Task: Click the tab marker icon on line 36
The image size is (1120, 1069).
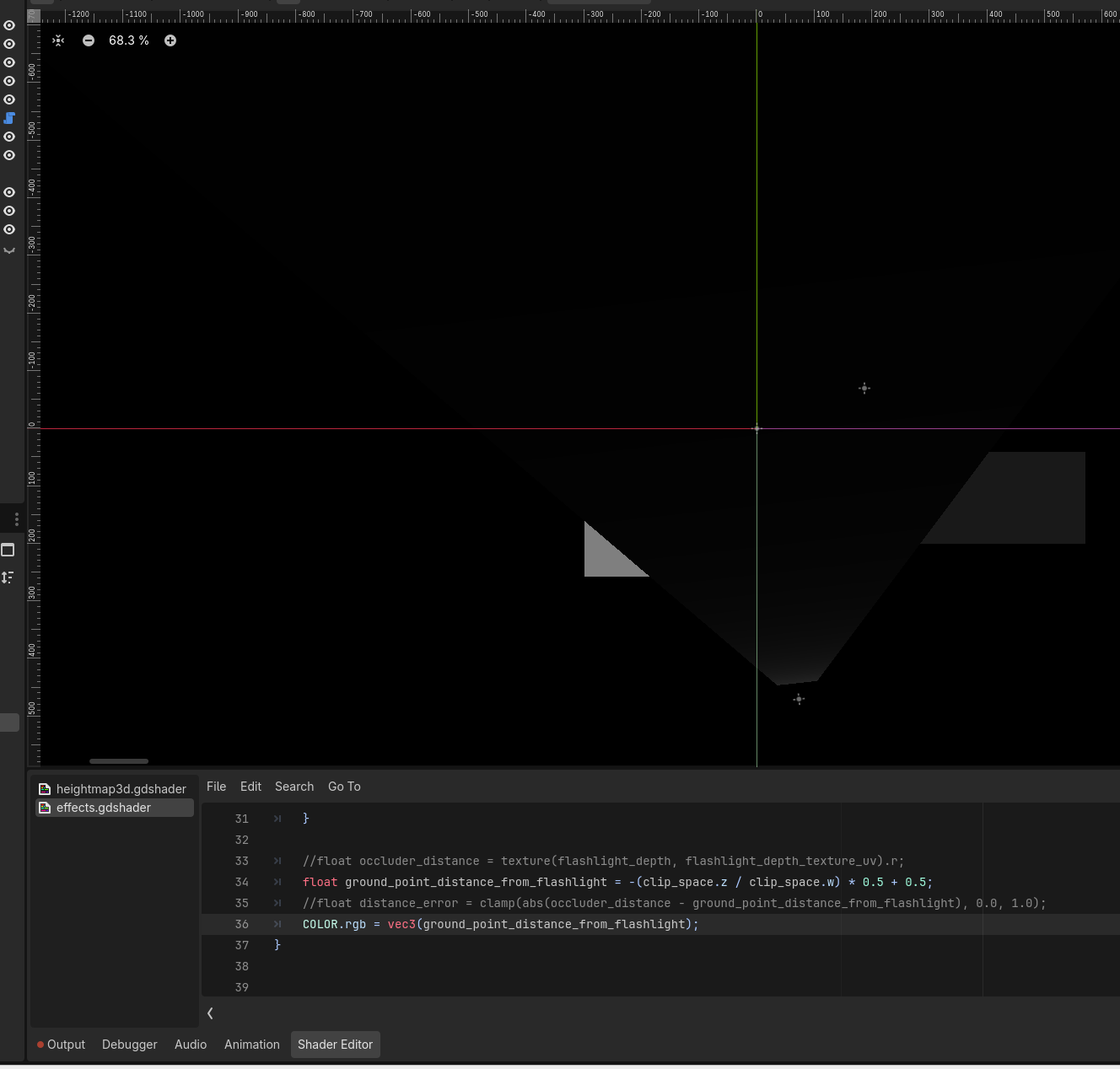Action: [x=277, y=924]
